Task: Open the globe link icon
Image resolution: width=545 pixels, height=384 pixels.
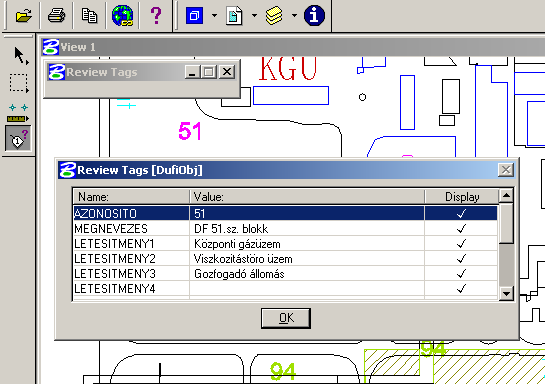Action: [x=122, y=16]
